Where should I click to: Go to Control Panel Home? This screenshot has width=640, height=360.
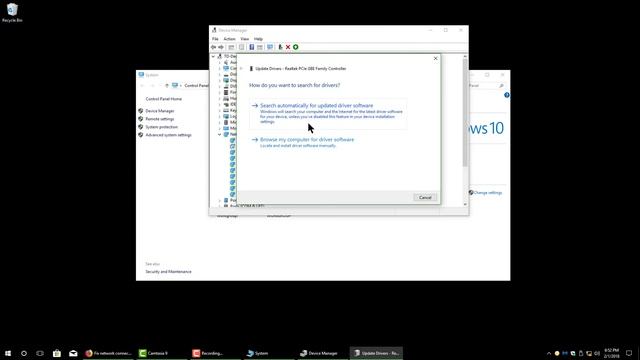164,99
